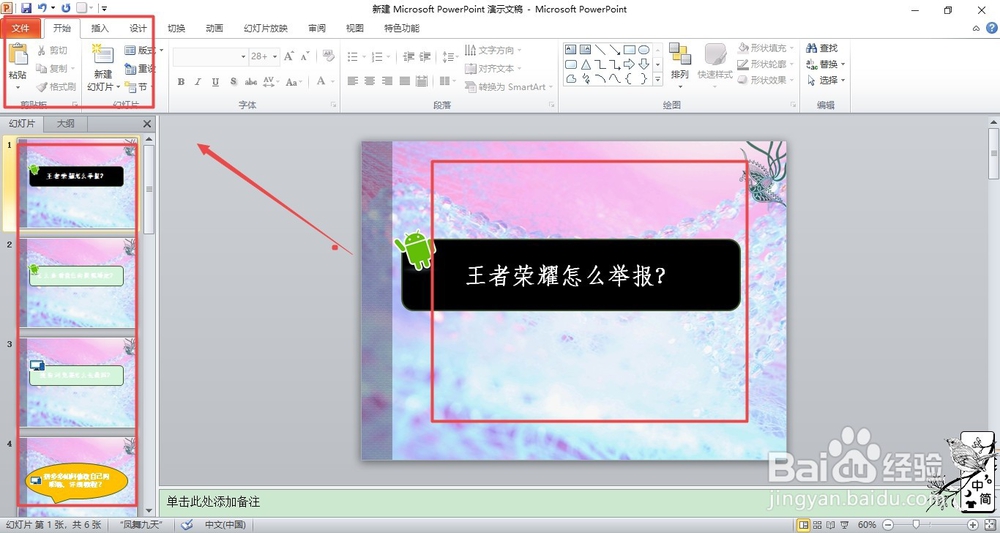Click the 重设 (Reset) slide button

pyautogui.click(x=140, y=68)
